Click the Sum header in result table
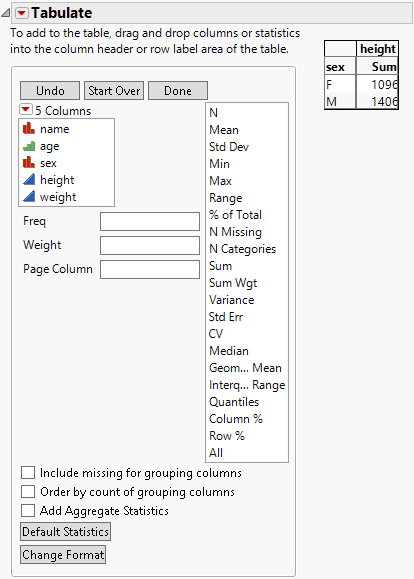The height and width of the screenshot is (579, 414). (377, 66)
